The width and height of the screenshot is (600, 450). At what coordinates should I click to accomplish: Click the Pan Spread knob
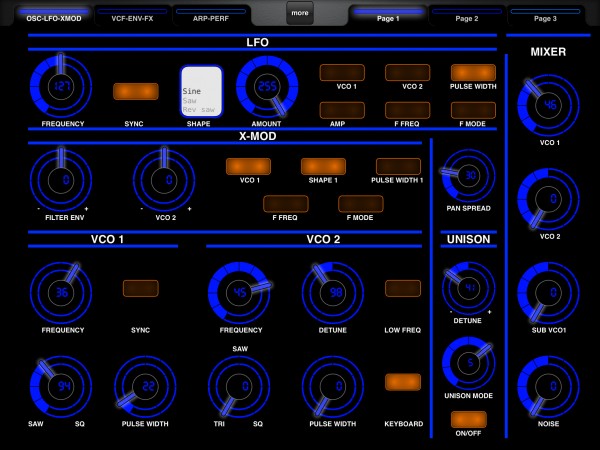click(x=469, y=175)
